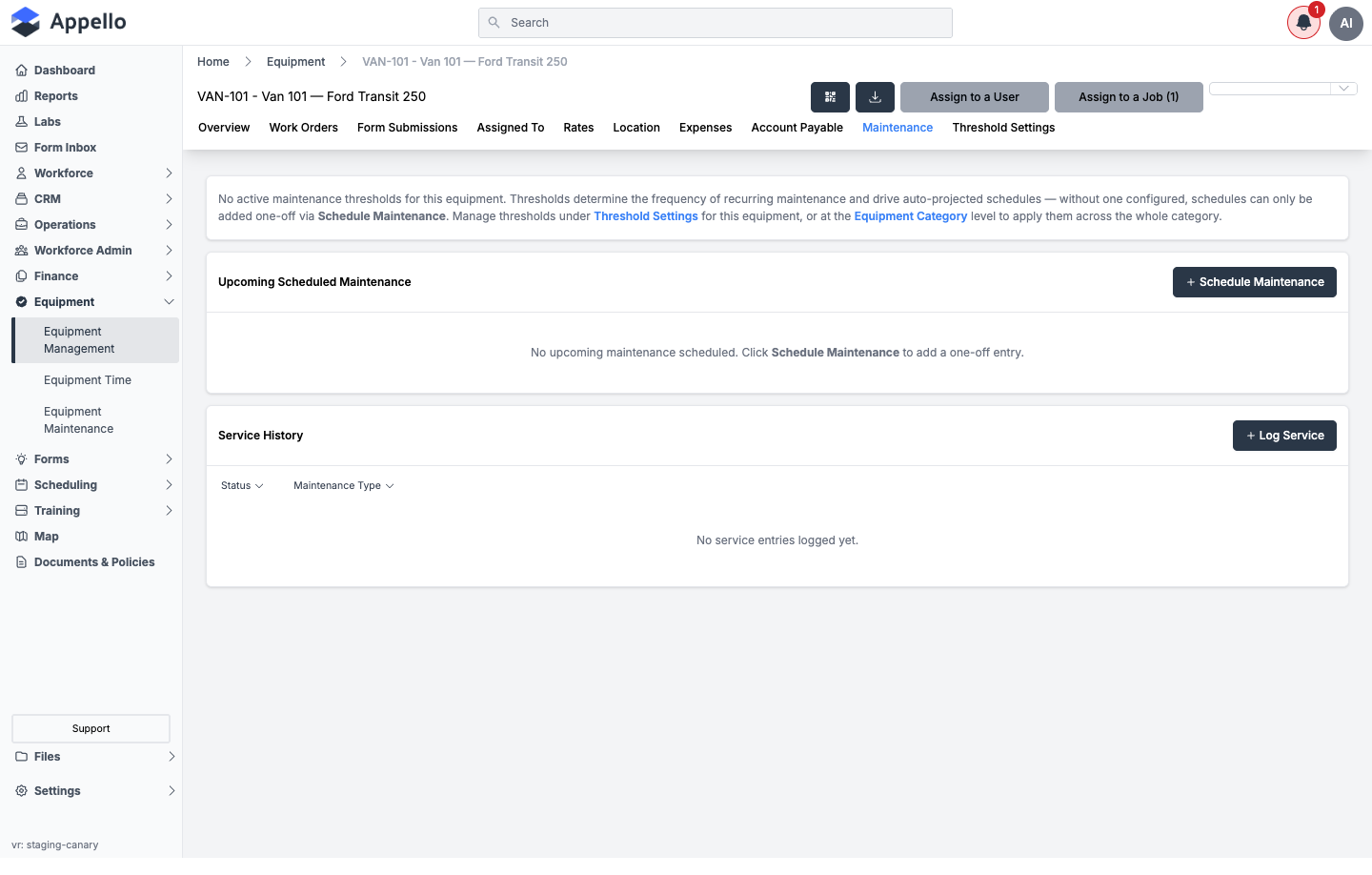Click the Support button
The width and height of the screenshot is (1372, 875).
coord(91,729)
